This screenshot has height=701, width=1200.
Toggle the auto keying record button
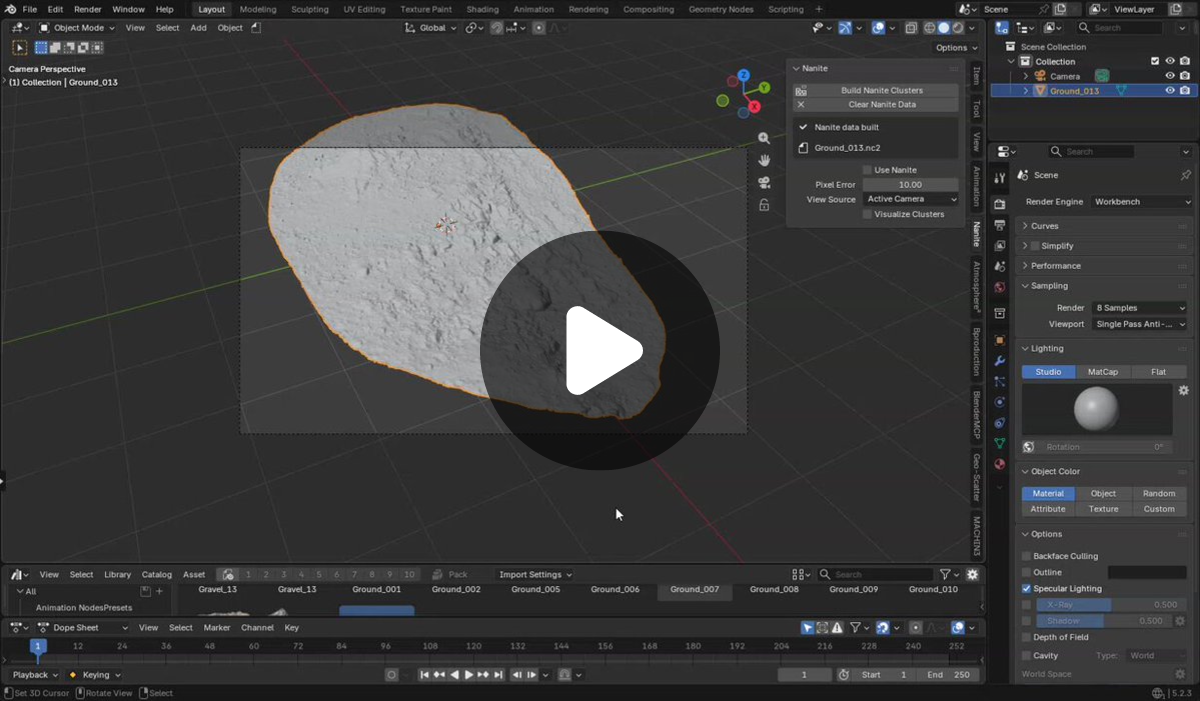point(391,675)
